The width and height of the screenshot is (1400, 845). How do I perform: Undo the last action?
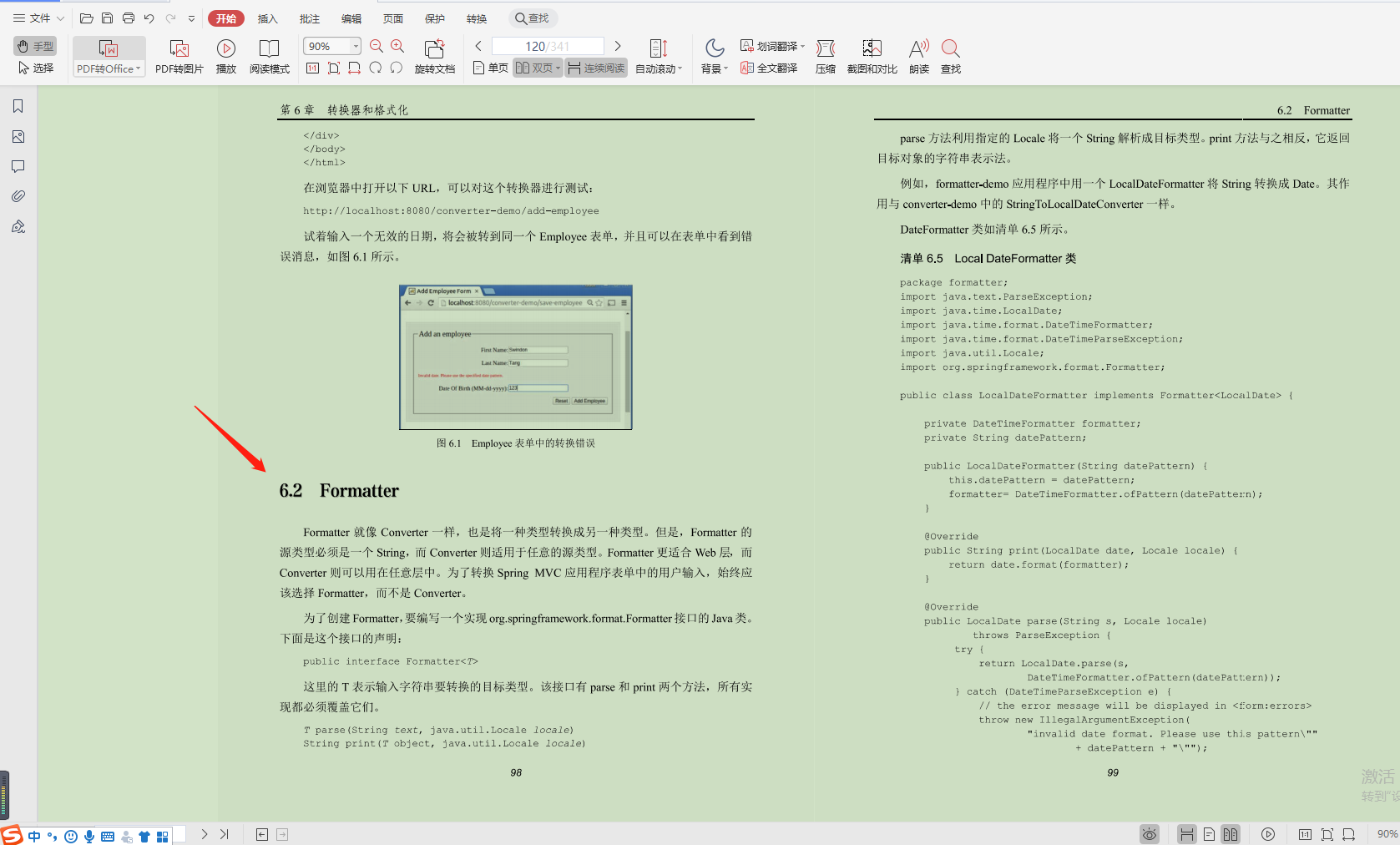click(149, 18)
